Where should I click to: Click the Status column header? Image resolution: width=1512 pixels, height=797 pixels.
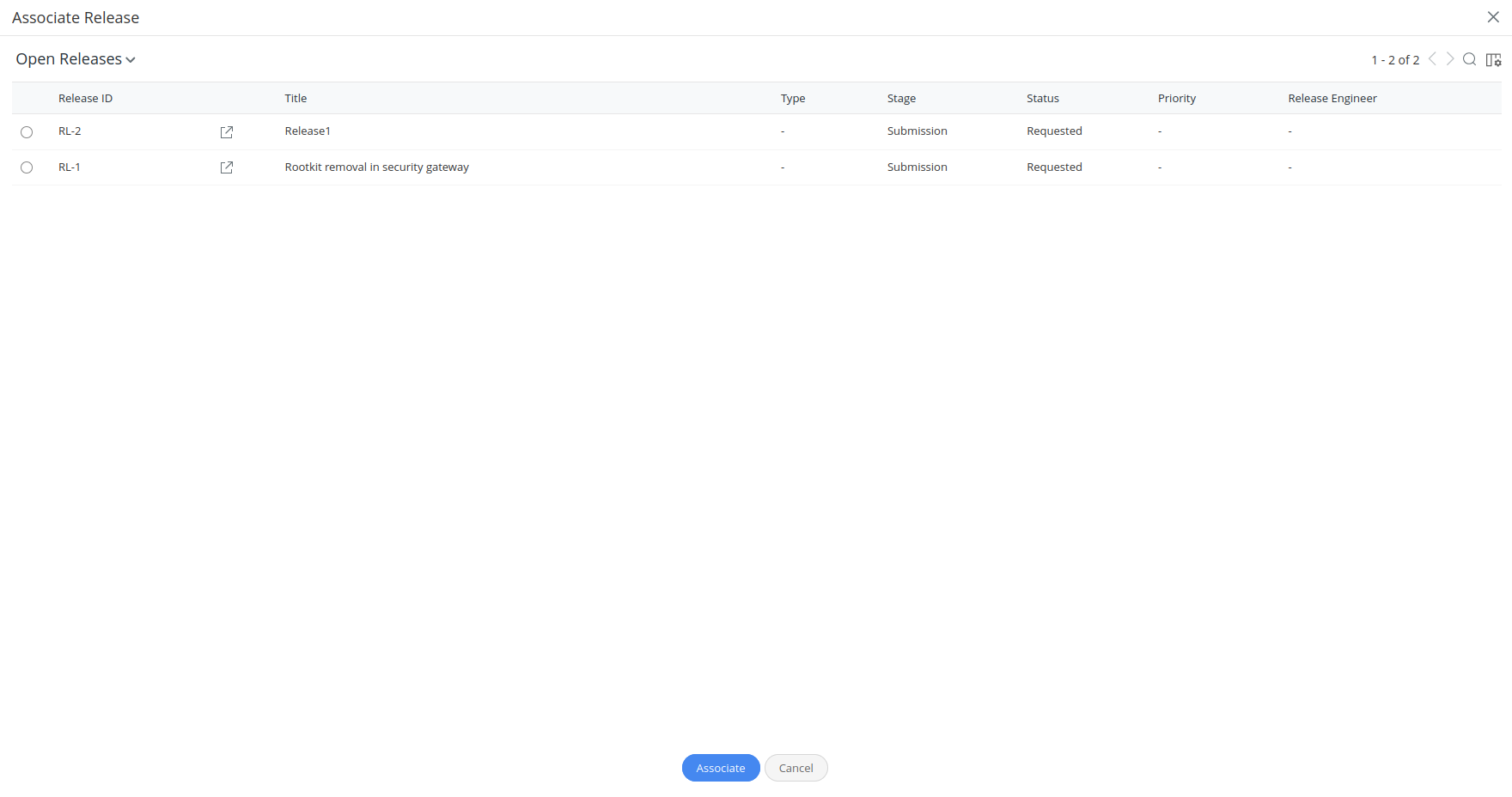tap(1043, 99)
